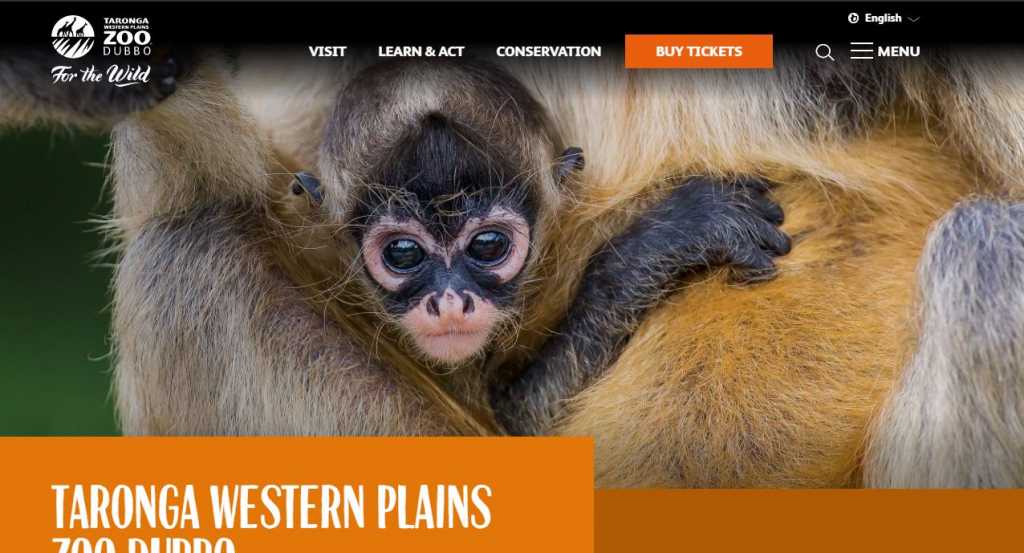Click the chevron beside English

tap(914, 19)
